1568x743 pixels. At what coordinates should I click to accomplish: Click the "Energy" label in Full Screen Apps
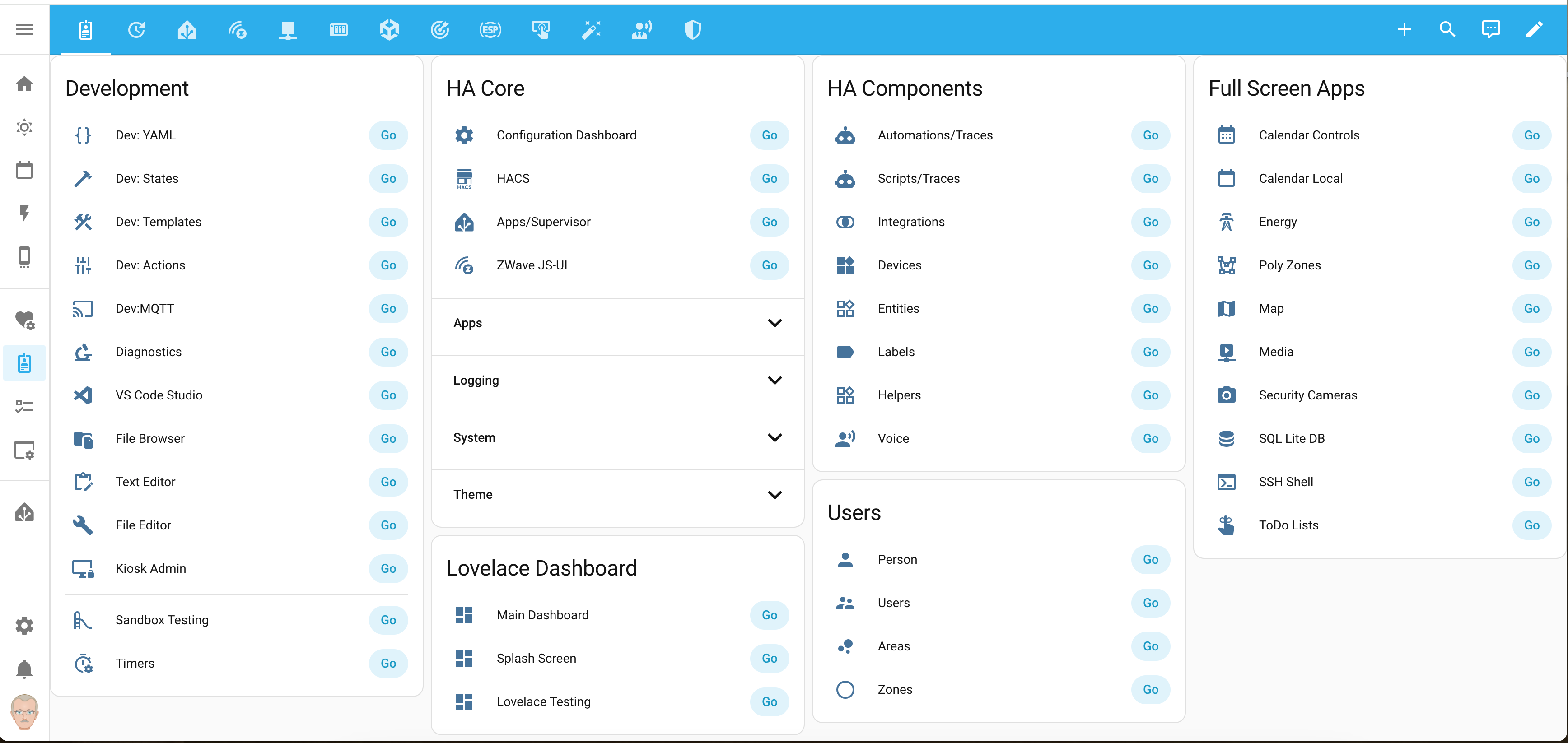[1278, 222]
